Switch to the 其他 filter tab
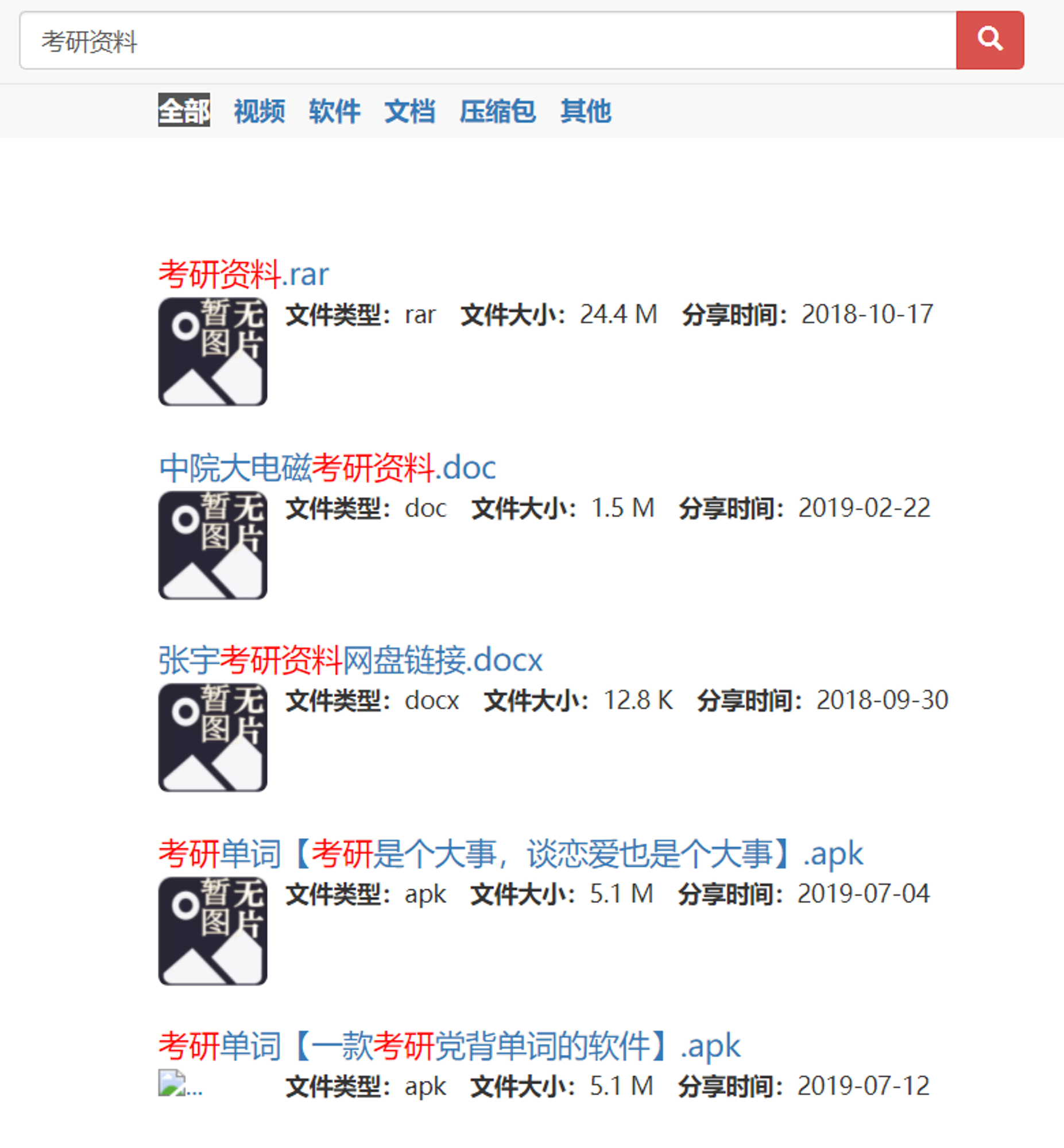The width and height of the screenshot is (1064, 1148). pyautogui.click(x=586, y=110)
